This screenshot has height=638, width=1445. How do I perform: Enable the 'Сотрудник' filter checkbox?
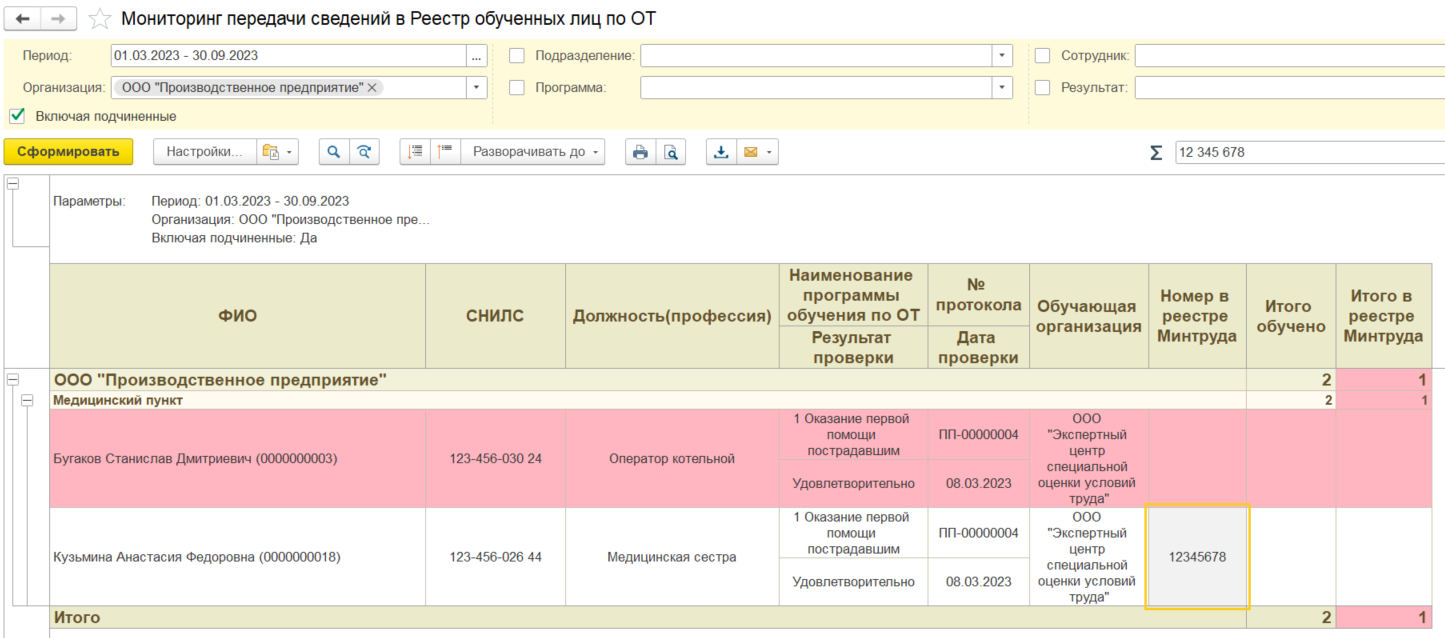click(x=1042, y=56)
